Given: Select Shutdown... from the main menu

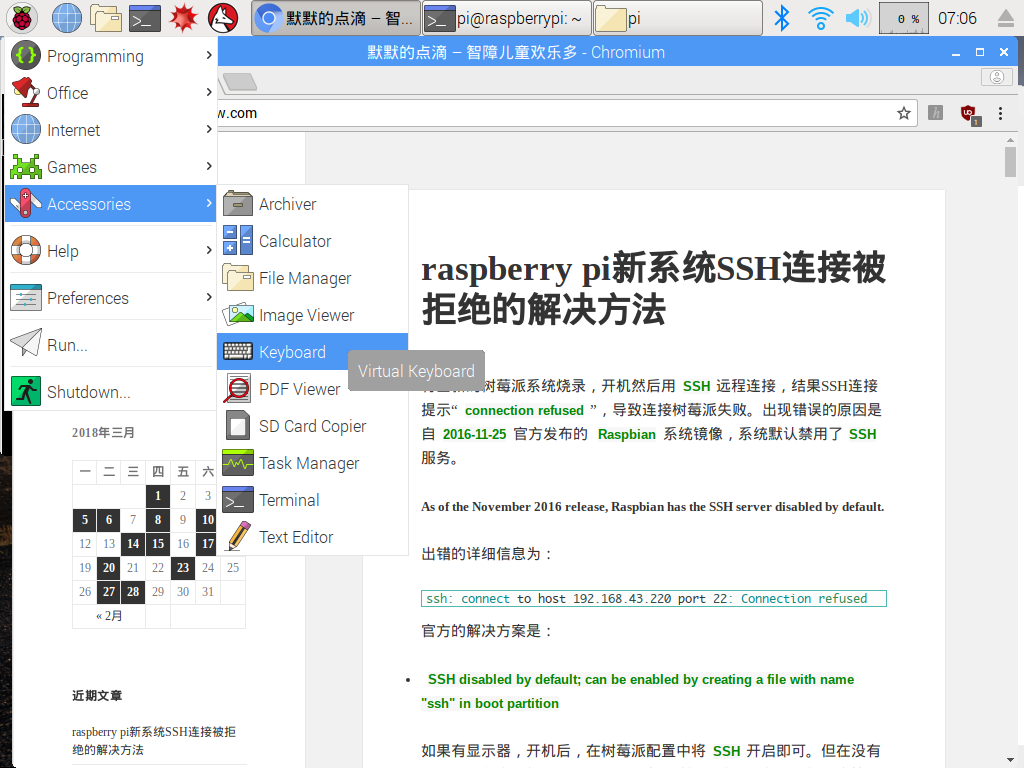Looking at the screenshot, I should pos(88,392).
